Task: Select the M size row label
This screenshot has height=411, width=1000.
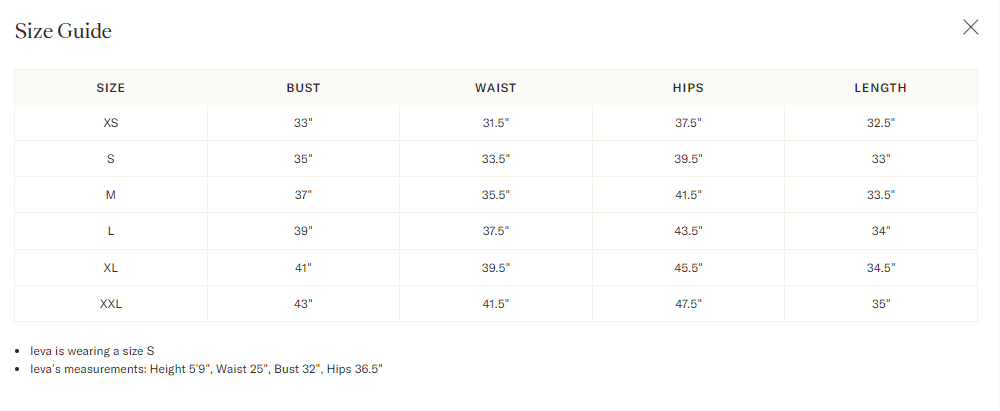Action: click(111, 195)
